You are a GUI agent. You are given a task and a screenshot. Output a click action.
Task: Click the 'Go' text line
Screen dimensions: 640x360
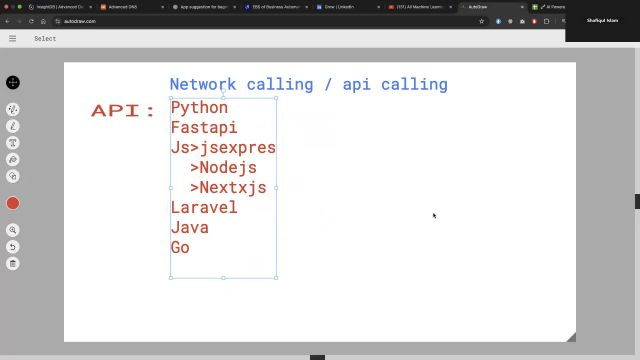tap(180, 248)
